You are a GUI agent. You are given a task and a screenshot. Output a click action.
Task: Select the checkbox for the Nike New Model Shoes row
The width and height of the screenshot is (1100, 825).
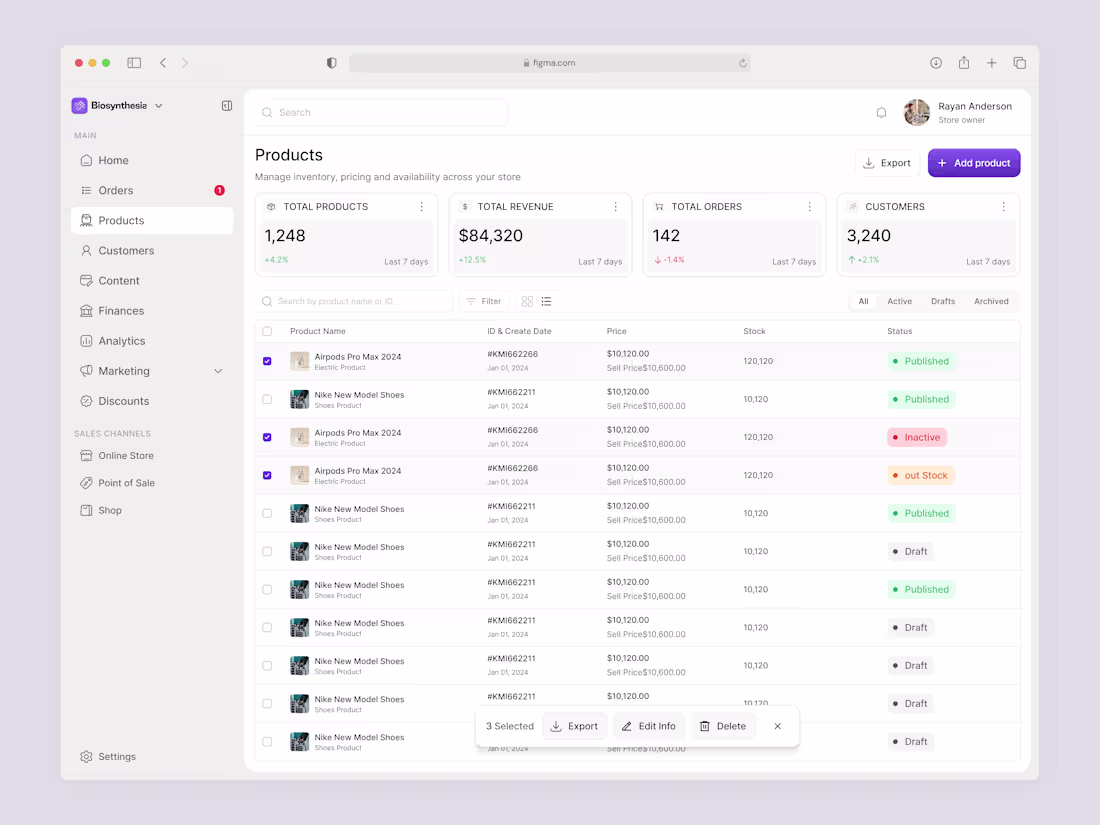[267, 399]
